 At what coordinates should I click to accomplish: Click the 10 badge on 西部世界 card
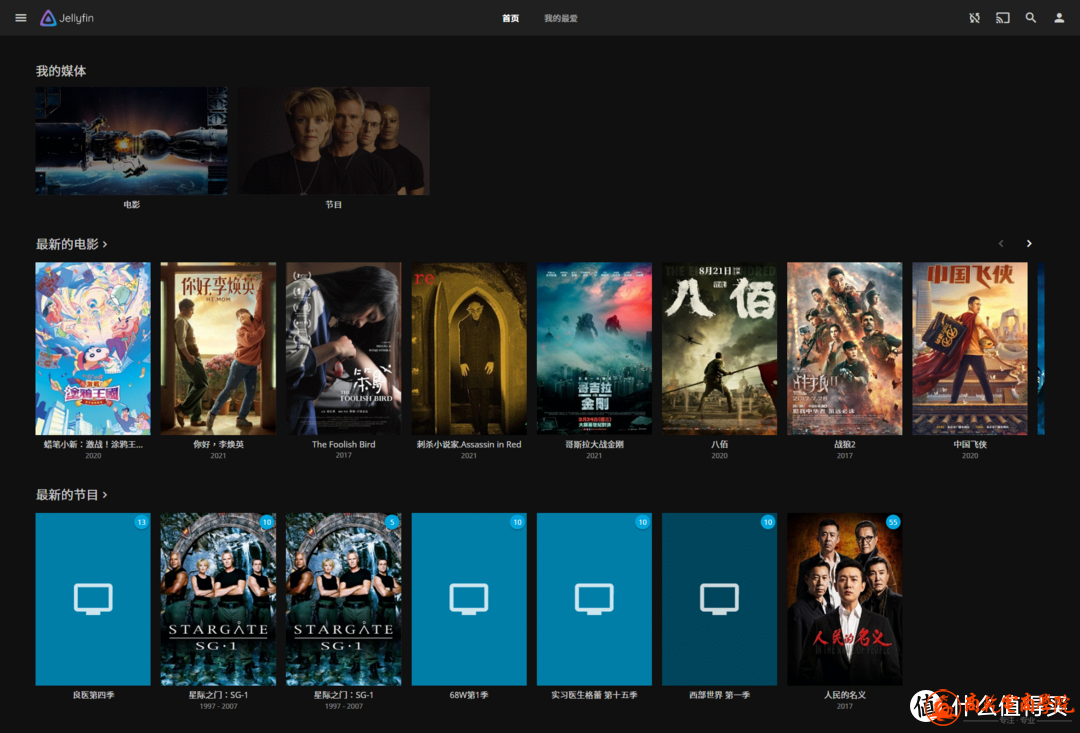tap(768, 522)
